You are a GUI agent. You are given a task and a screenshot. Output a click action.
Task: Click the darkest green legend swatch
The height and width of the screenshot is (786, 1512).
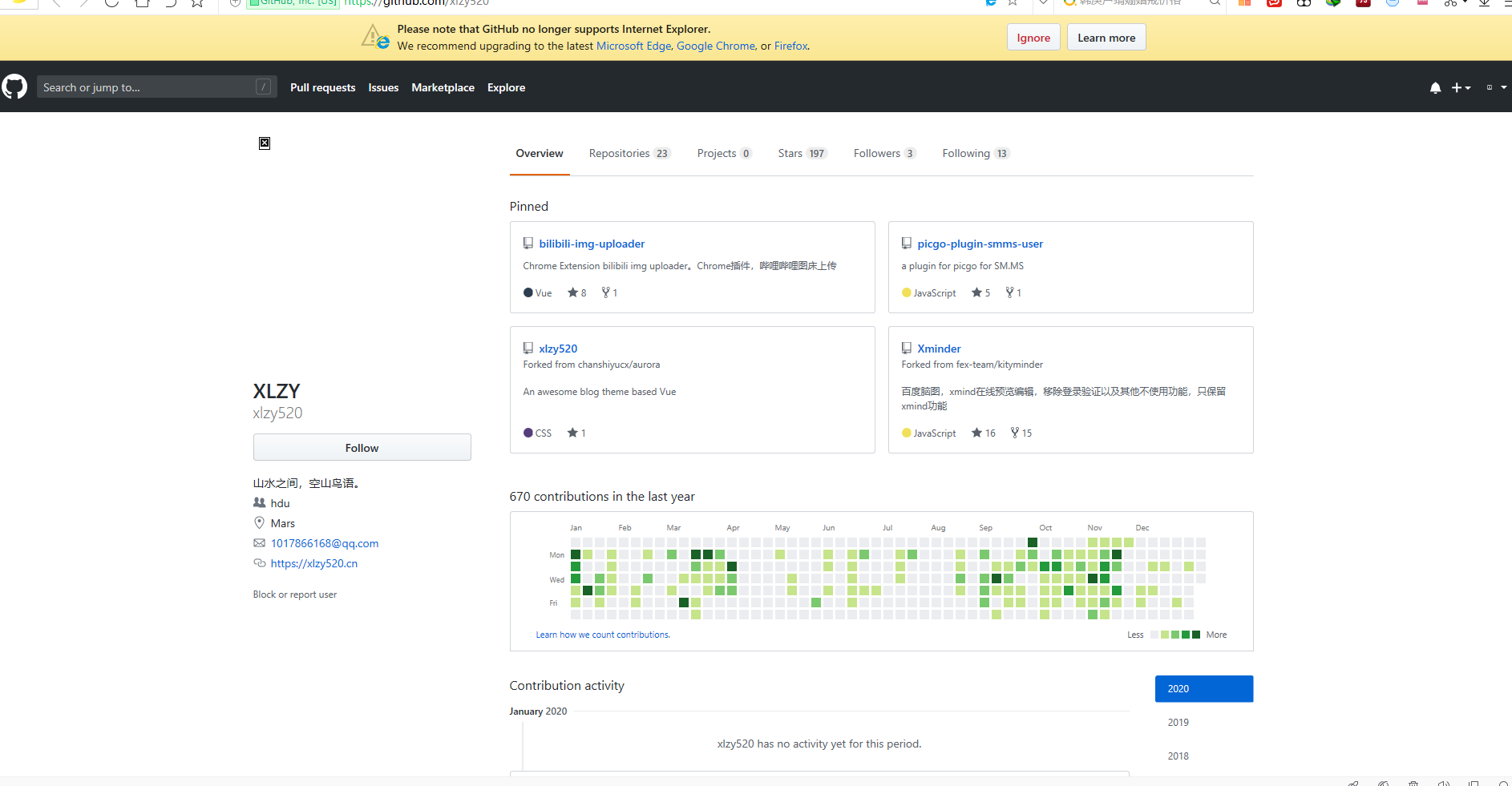[1196, 635]
